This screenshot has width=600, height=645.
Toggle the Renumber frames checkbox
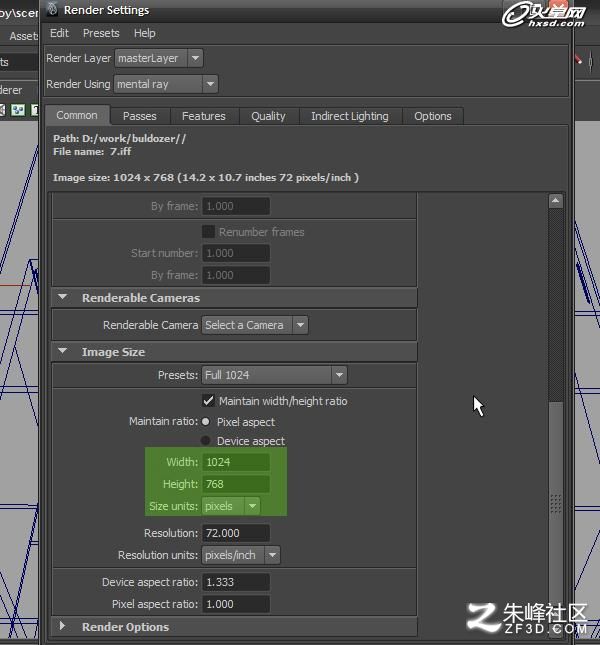coord(208,232)
